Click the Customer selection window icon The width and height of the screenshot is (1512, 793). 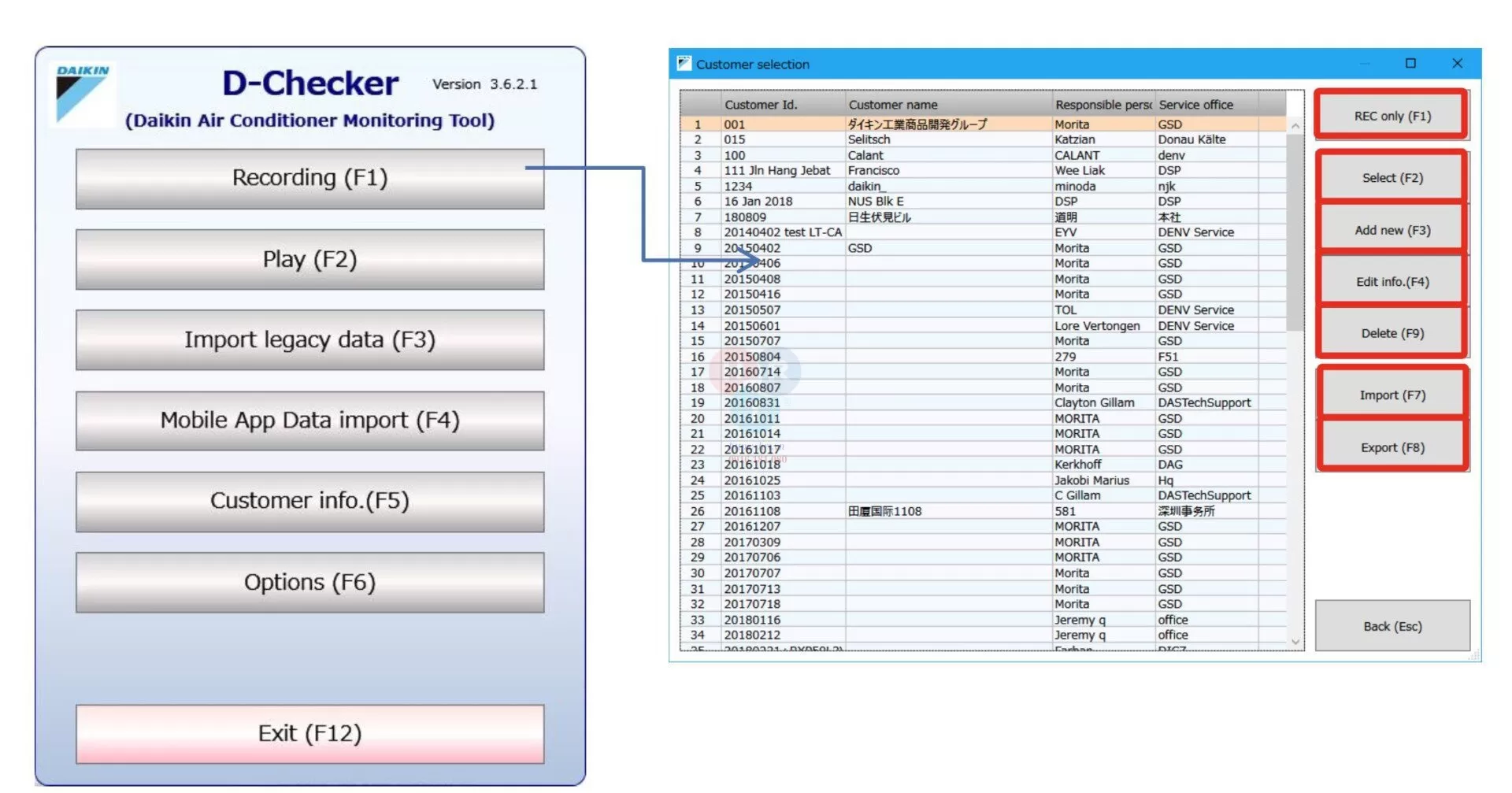point(684,63)
